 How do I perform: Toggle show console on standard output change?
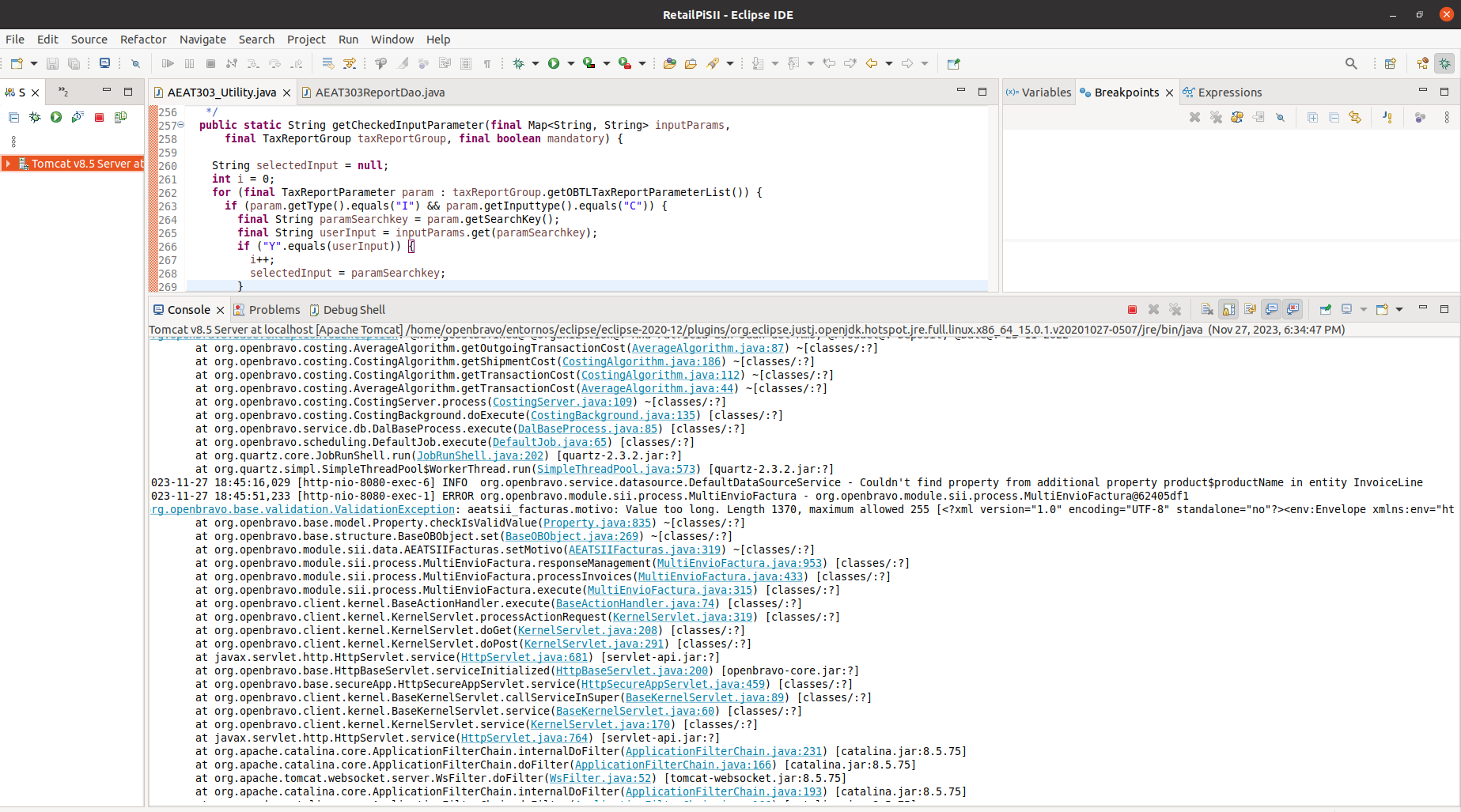[1271, 310]
